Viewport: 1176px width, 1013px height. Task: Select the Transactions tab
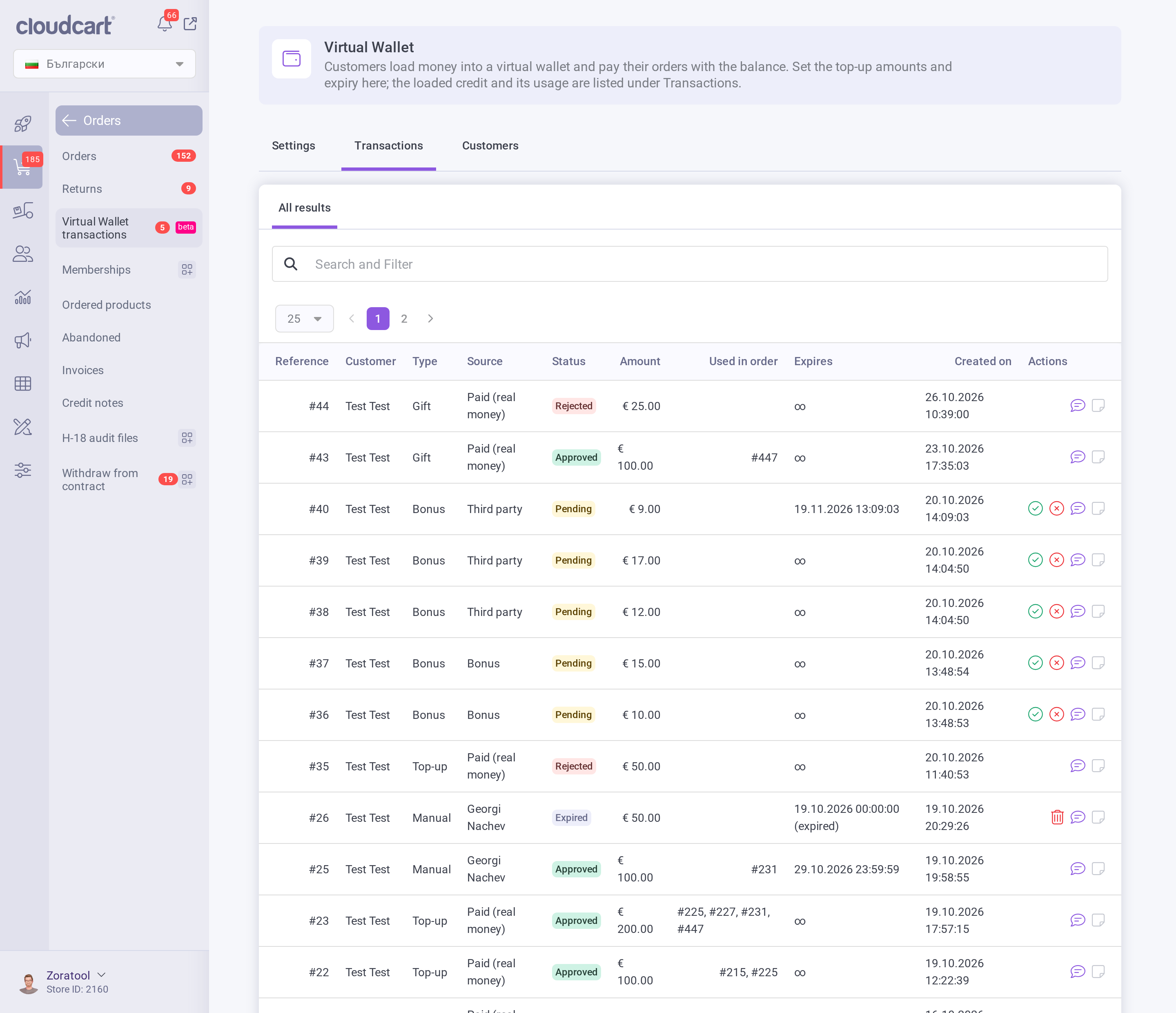[388, 146]
